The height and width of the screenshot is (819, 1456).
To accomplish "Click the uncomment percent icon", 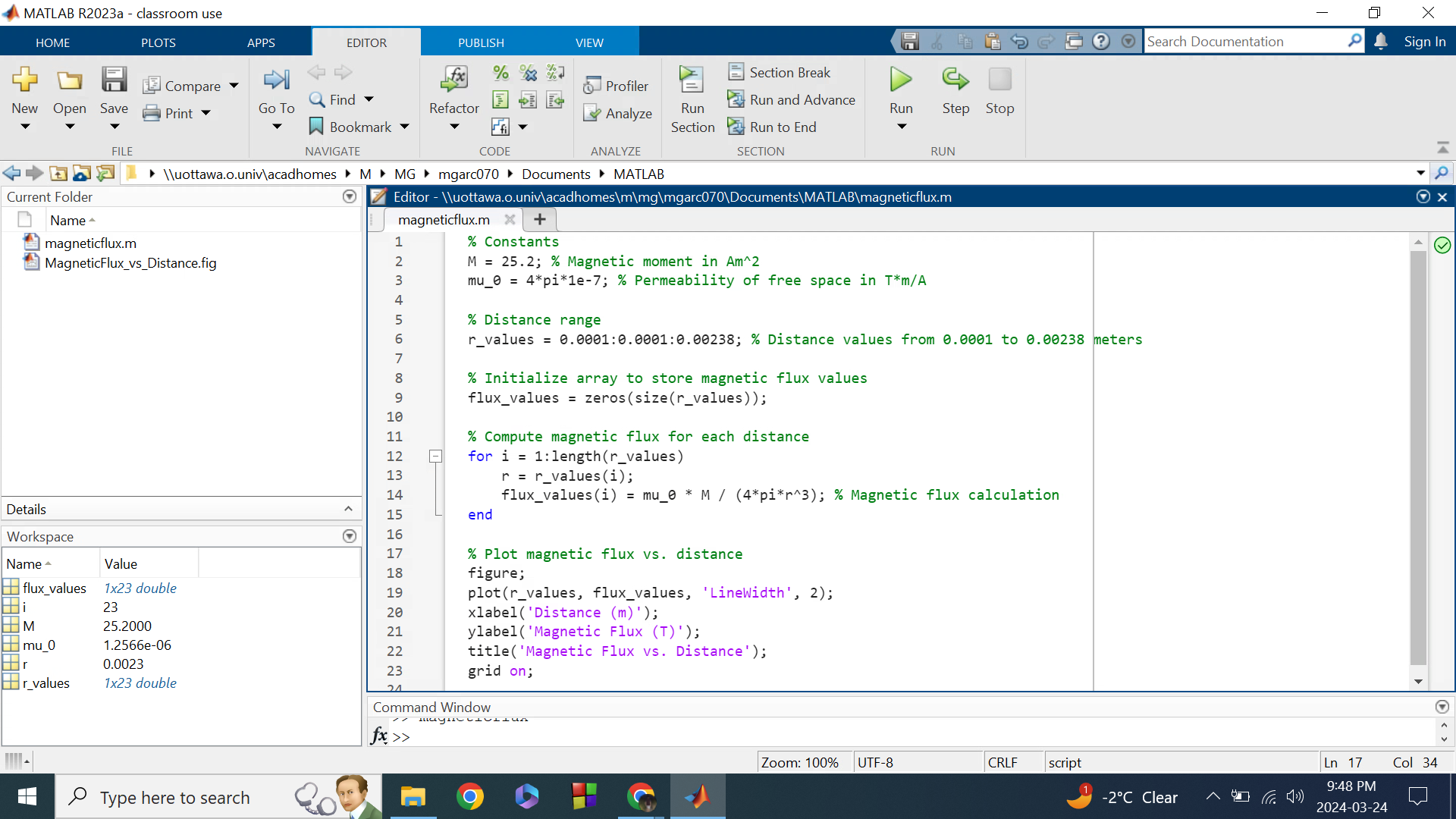I will point(529,73).
